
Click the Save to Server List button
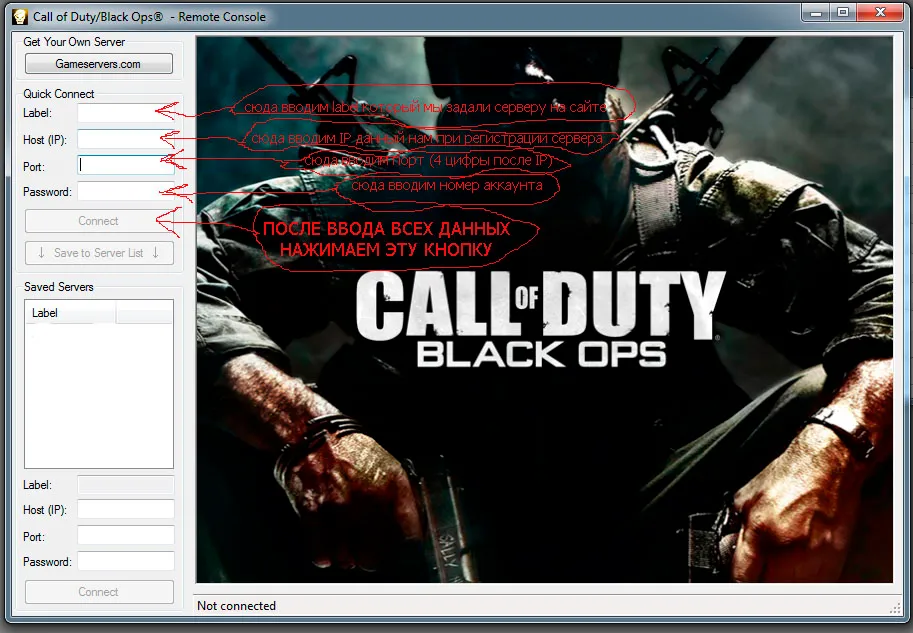(99, 253)
